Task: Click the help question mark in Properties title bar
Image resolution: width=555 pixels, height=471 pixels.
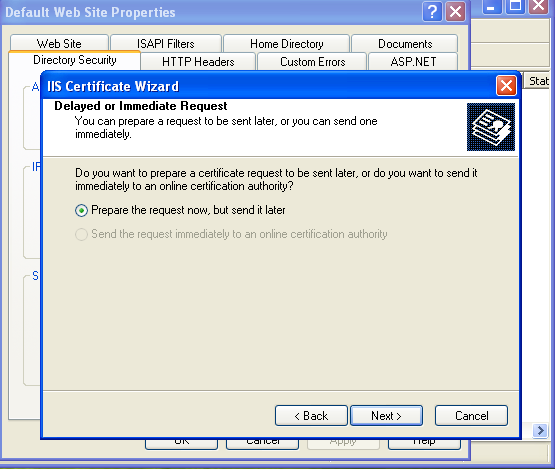Action: 432,12
